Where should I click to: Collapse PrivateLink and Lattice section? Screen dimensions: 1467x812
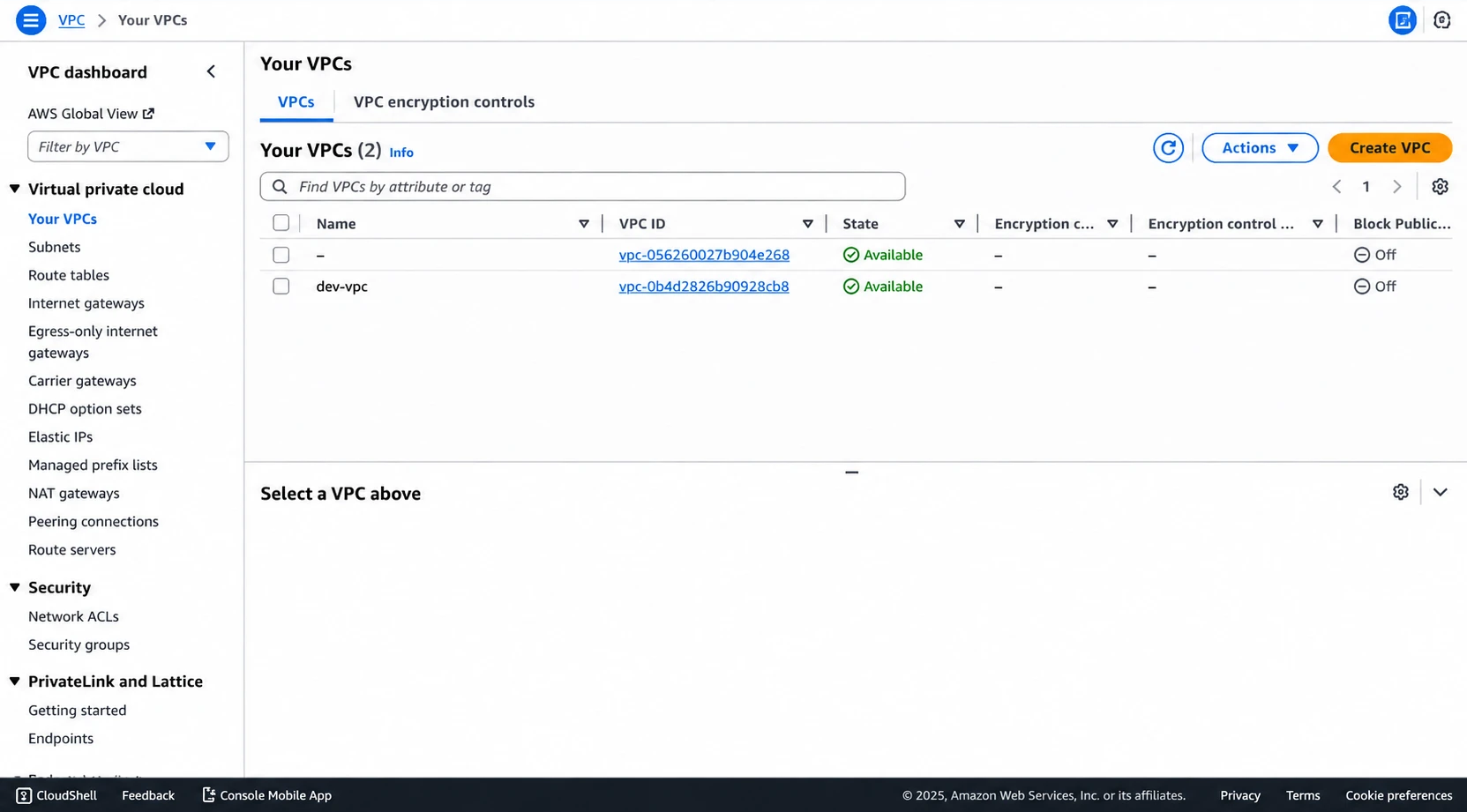click(15, 682)
